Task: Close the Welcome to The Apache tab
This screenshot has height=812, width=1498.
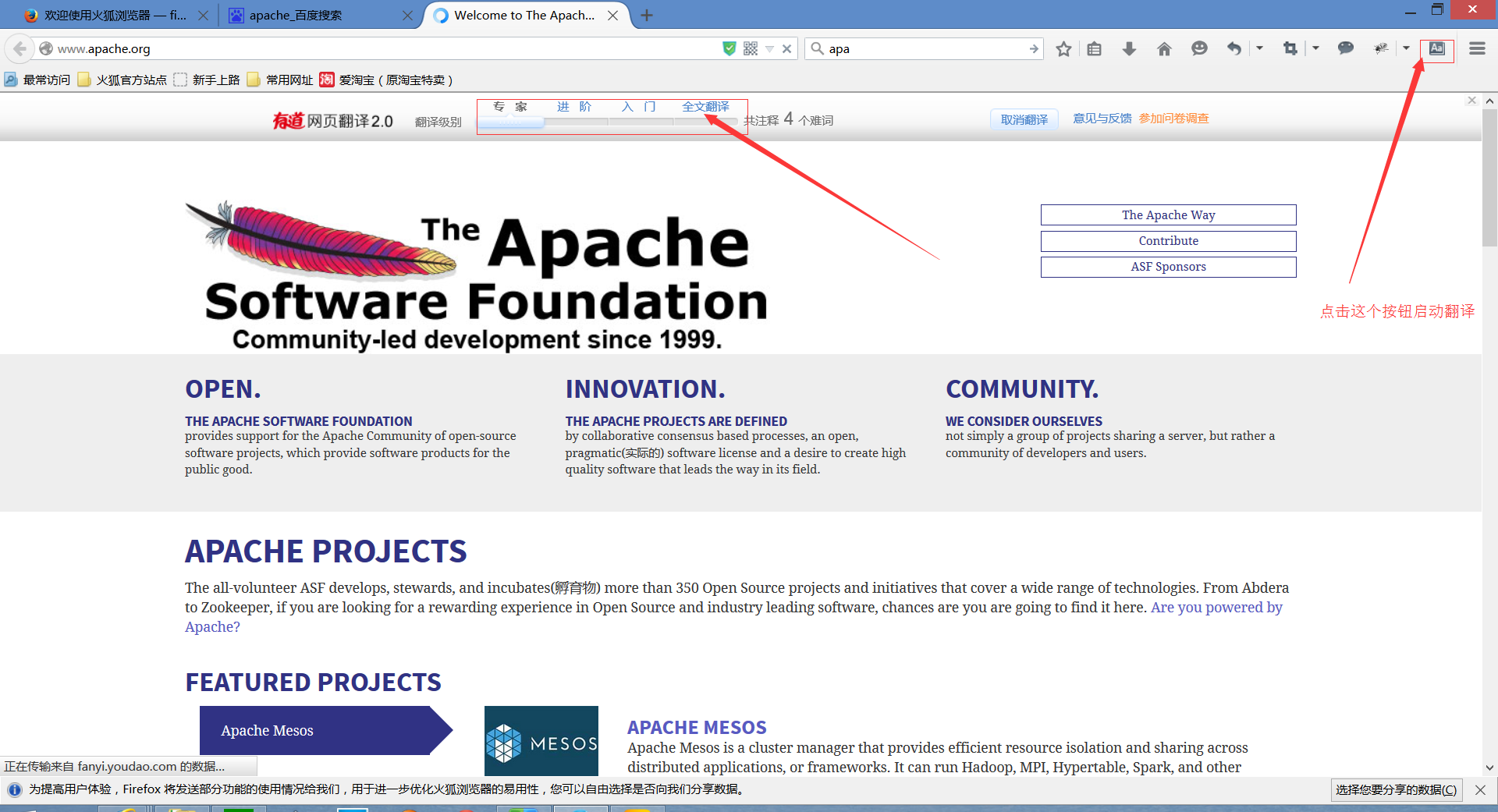Action: pyautogui.click(x=613, y=15)
